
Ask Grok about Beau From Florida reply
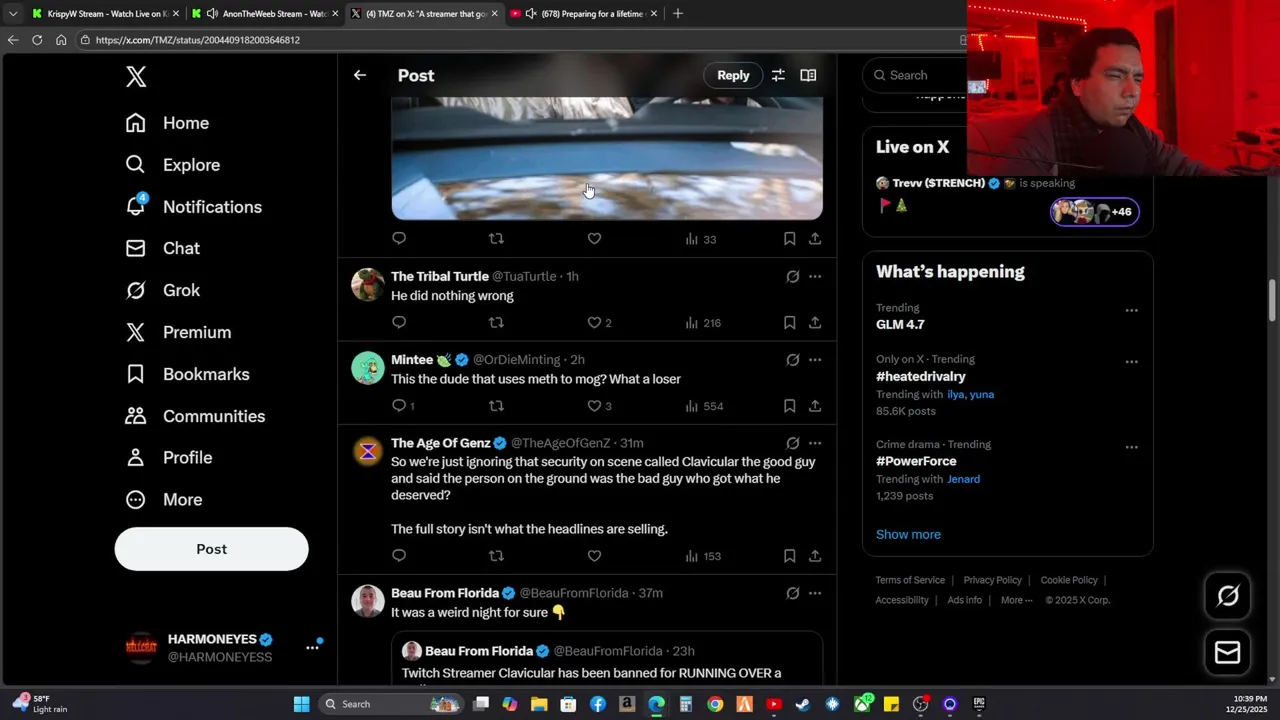792,593
